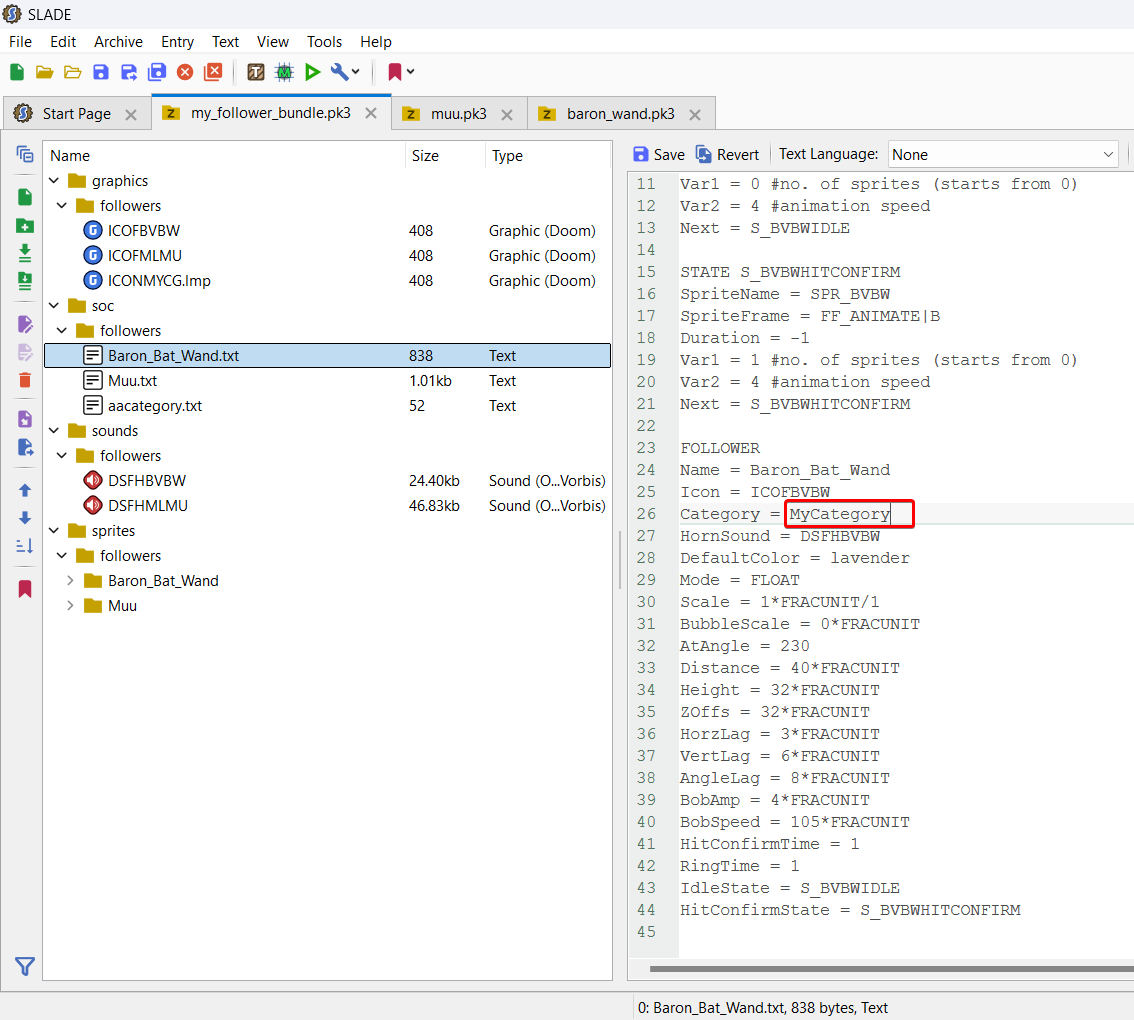Image resolution: width=1134 pixels, height=1020 pixels.
Task: Click the green Run Archive play icon
Action: click(312, 72)
